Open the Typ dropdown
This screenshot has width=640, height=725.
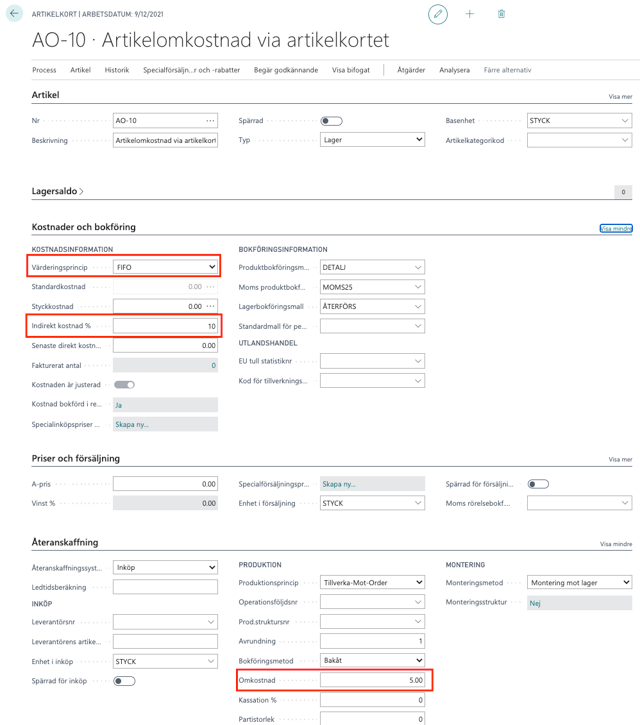pyautogui.click(x=372, y=140)
